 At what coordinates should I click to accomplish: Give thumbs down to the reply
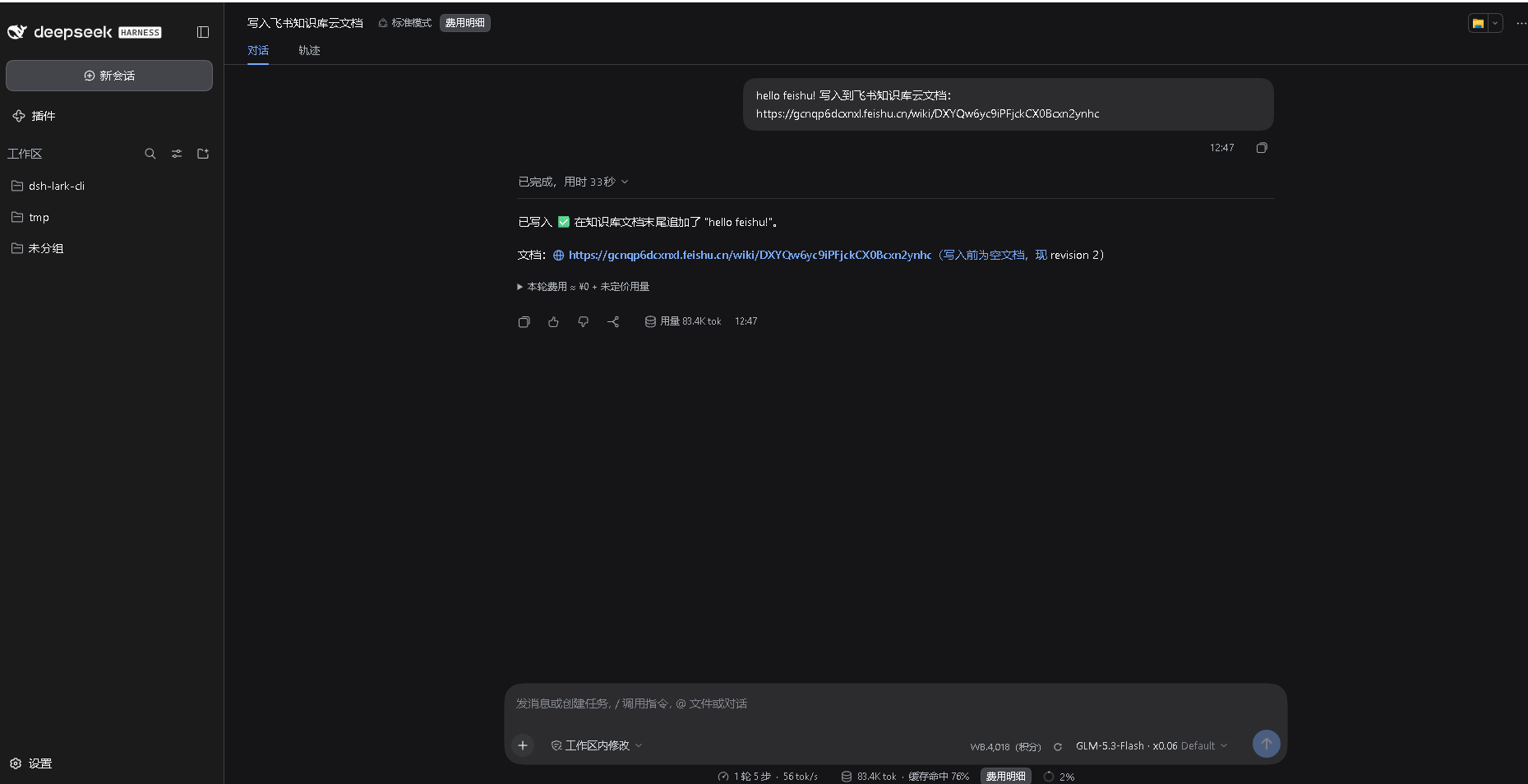(584, 321)
